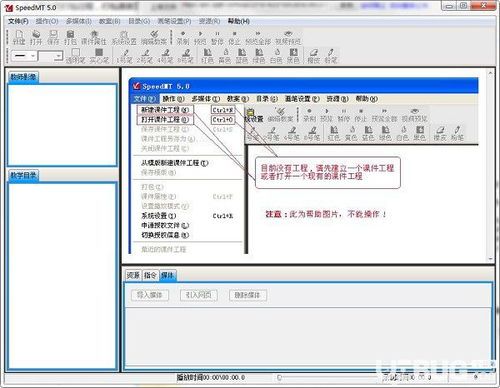Select the 橡皮 eraser tool icon
500x388 pixels.
pyautogui.click(x=313, y=56)
